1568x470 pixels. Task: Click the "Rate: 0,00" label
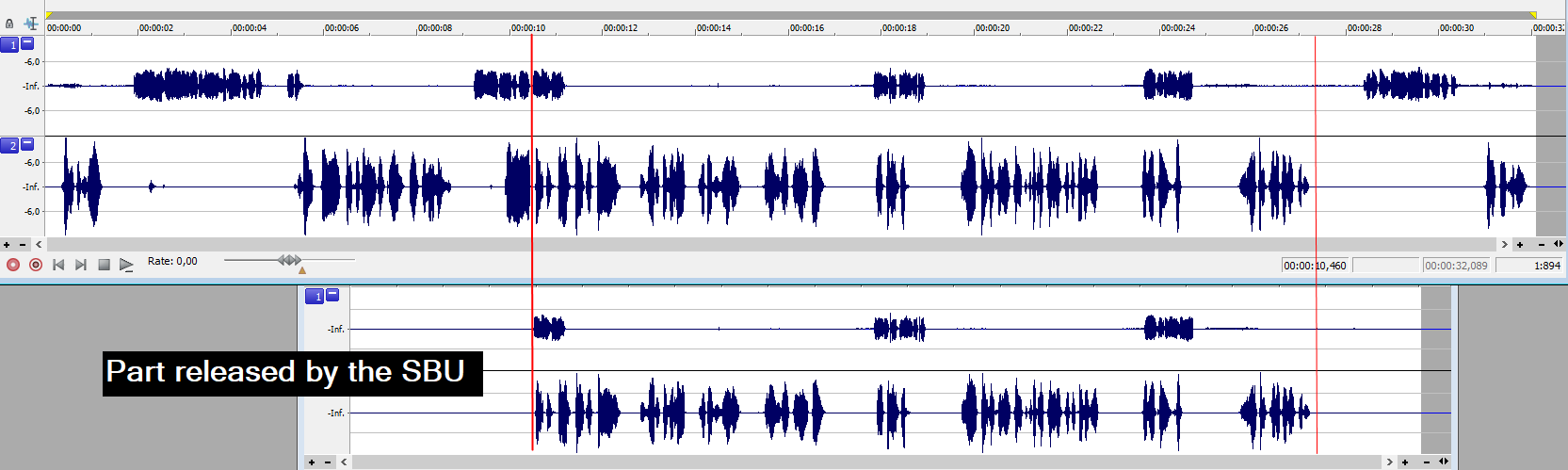172,261
